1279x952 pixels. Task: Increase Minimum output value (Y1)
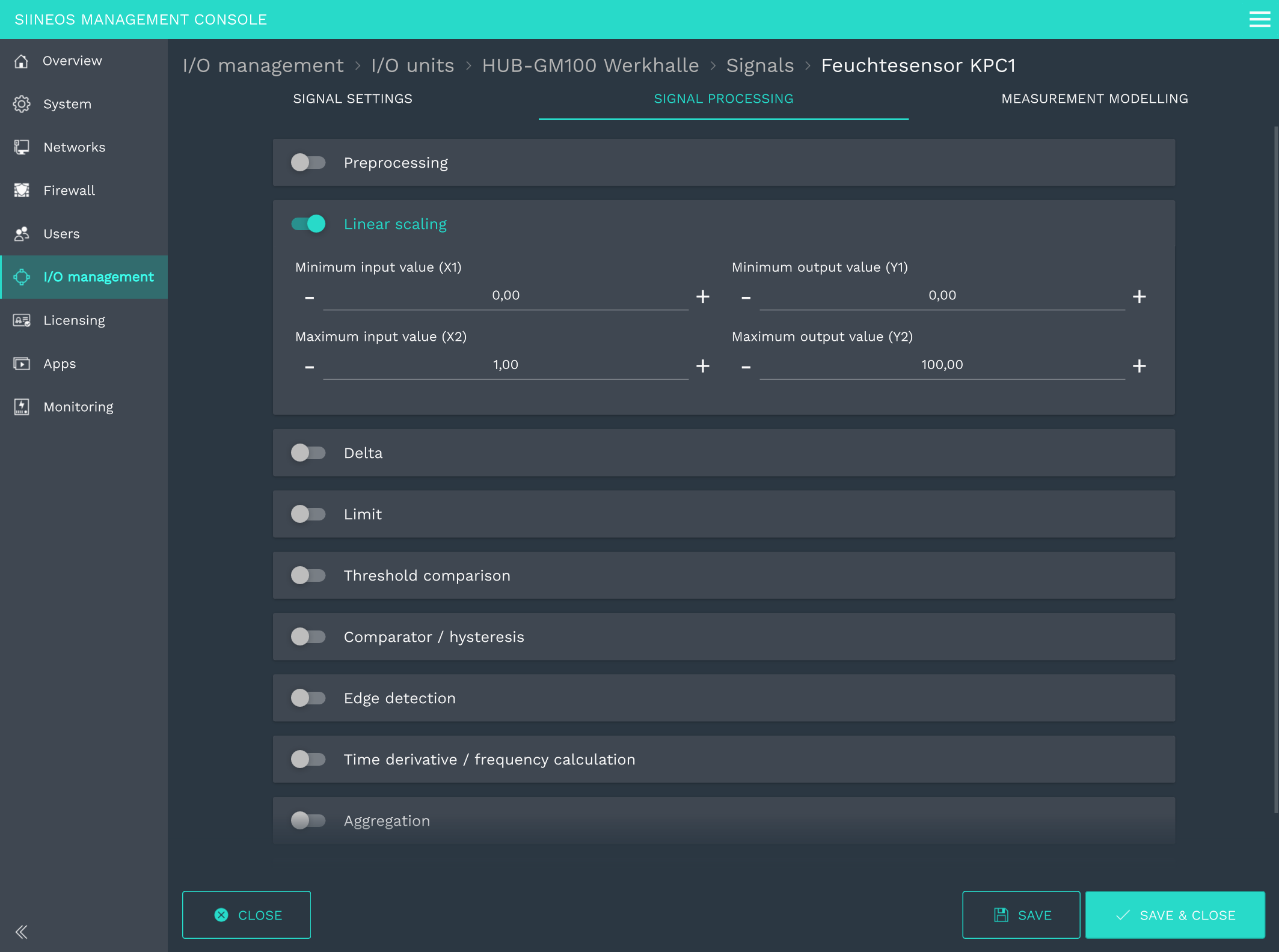pyautogui.click(x=1139, y=296)
